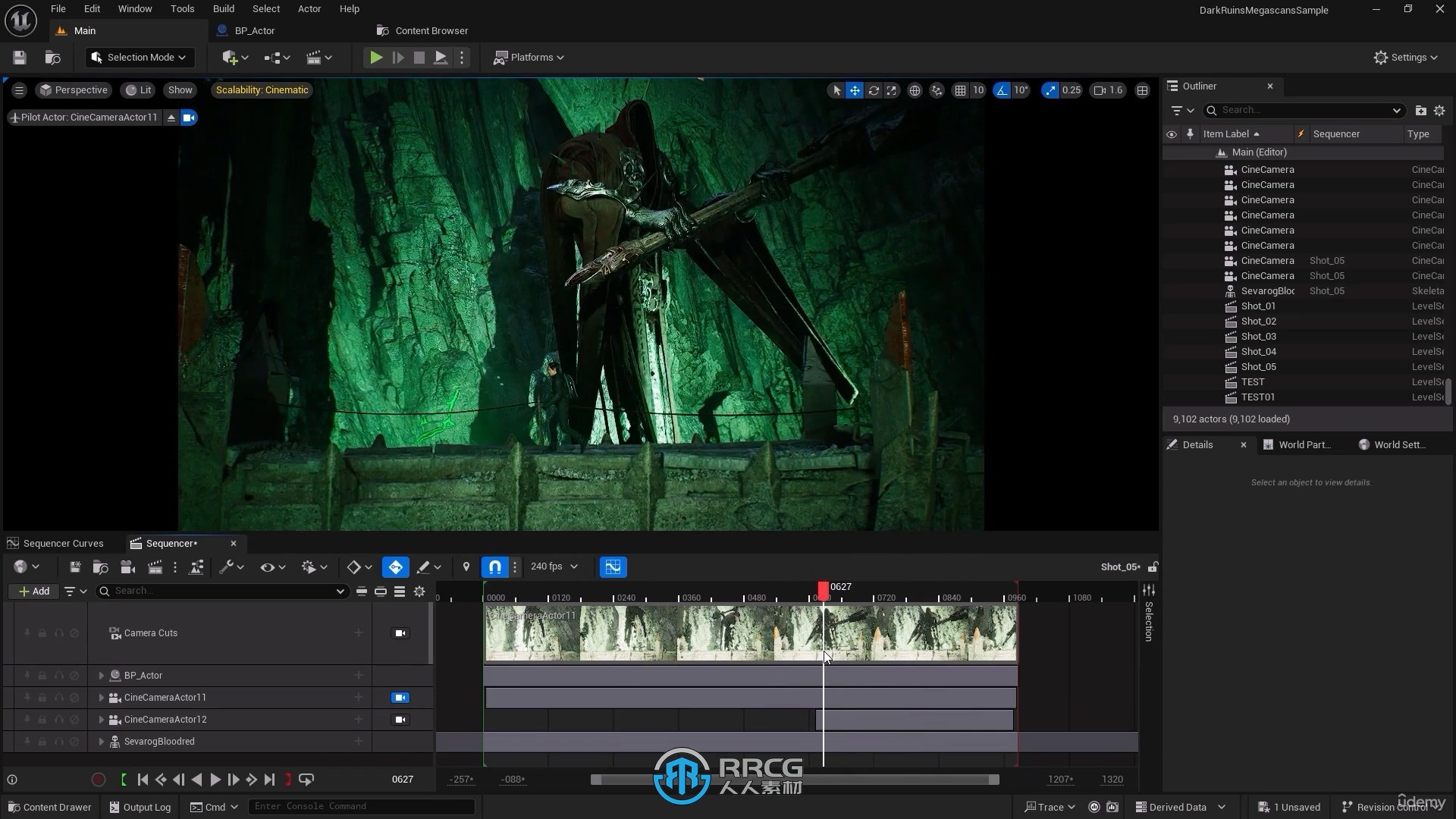Open sequencer track settings gear icon
The width and height of the screenshot is (1456, 819).
[419, 591]
